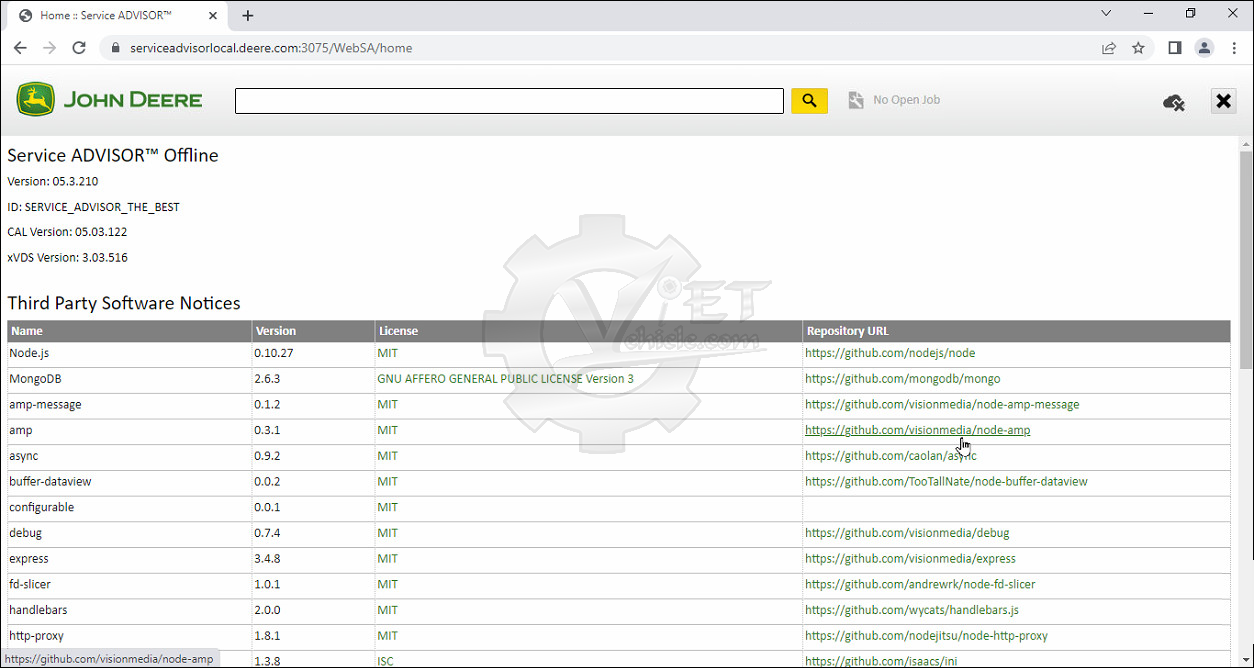Bookmark this page with the star icon
Viewport: 1254px width, 668px height.
point(1138,48)
